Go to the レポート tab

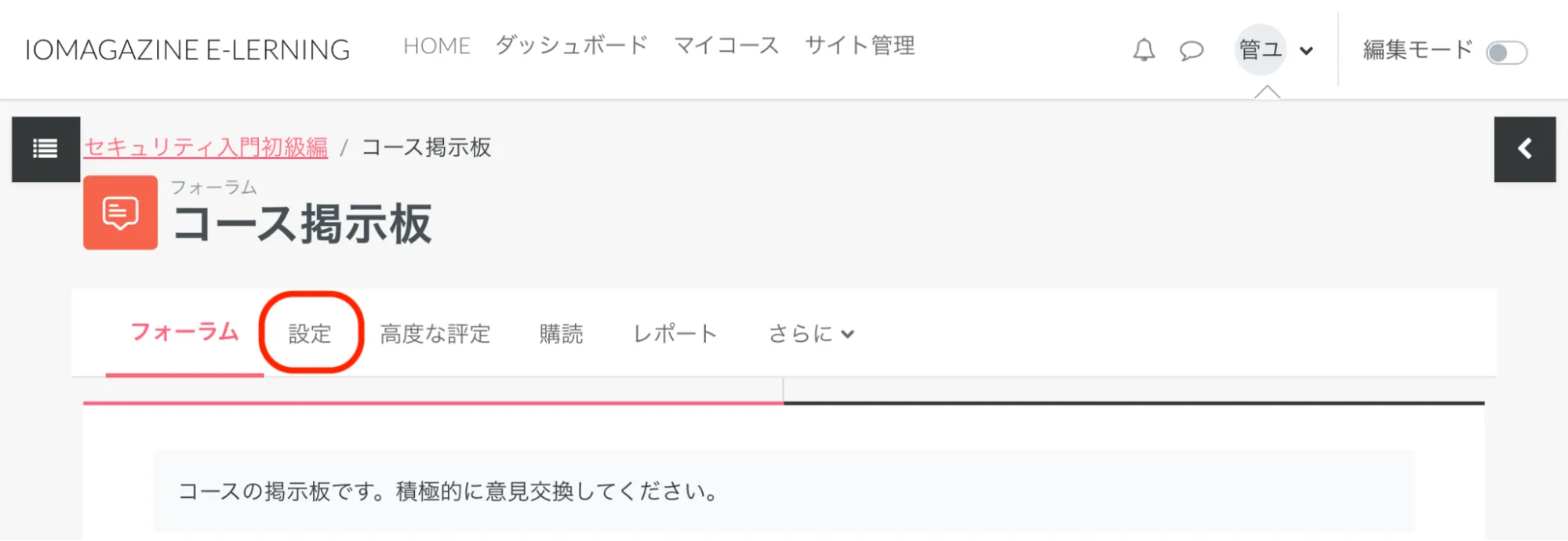[x=675, y=334]
